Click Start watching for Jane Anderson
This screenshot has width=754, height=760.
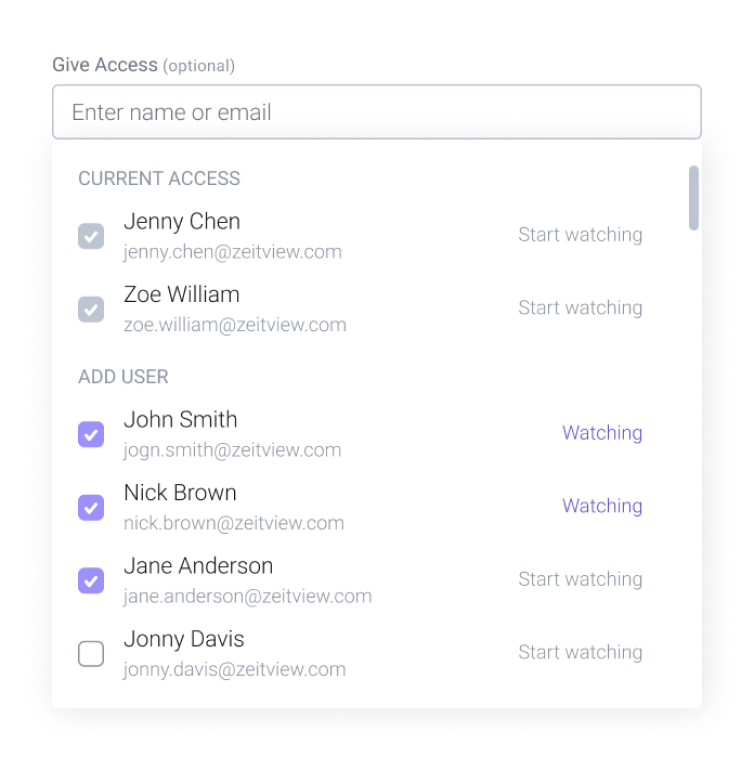pos(580,579)
